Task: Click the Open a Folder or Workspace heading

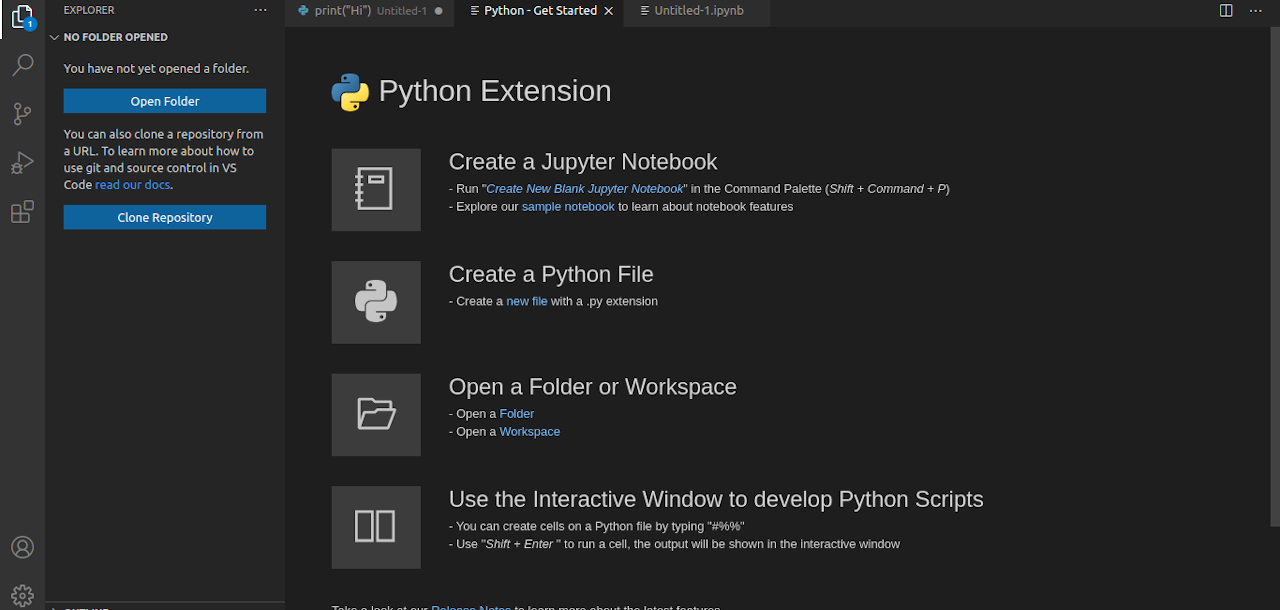Action: 593,387
